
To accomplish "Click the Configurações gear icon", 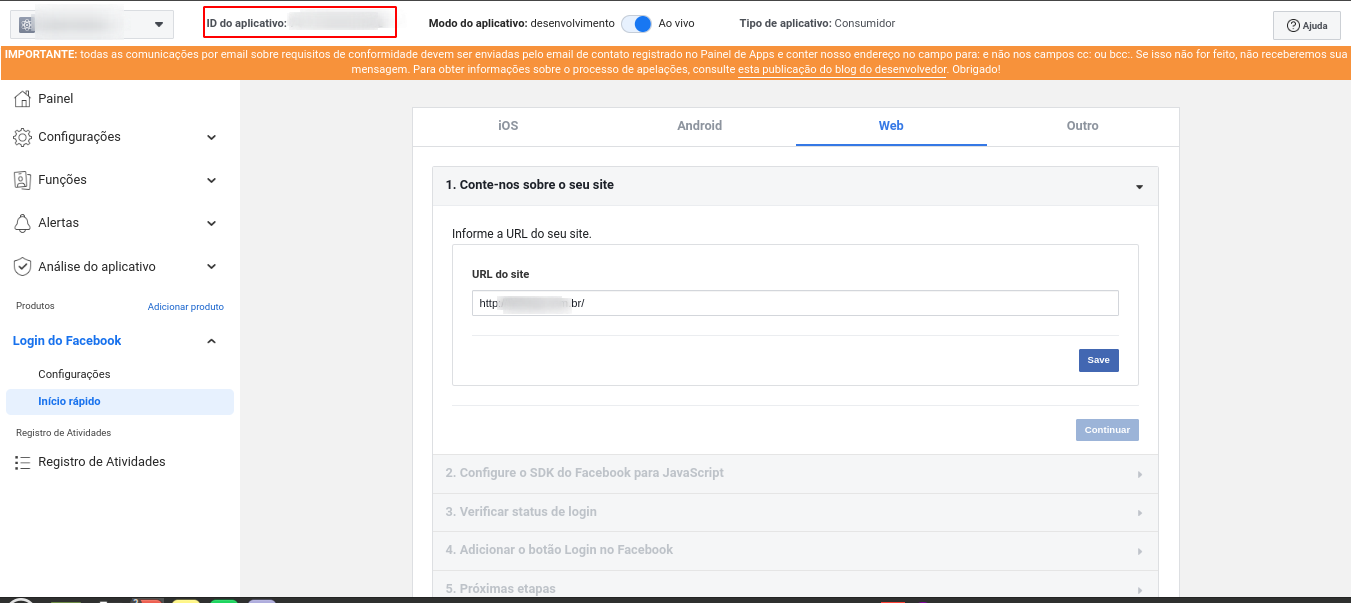I will (x=22, y=137).
